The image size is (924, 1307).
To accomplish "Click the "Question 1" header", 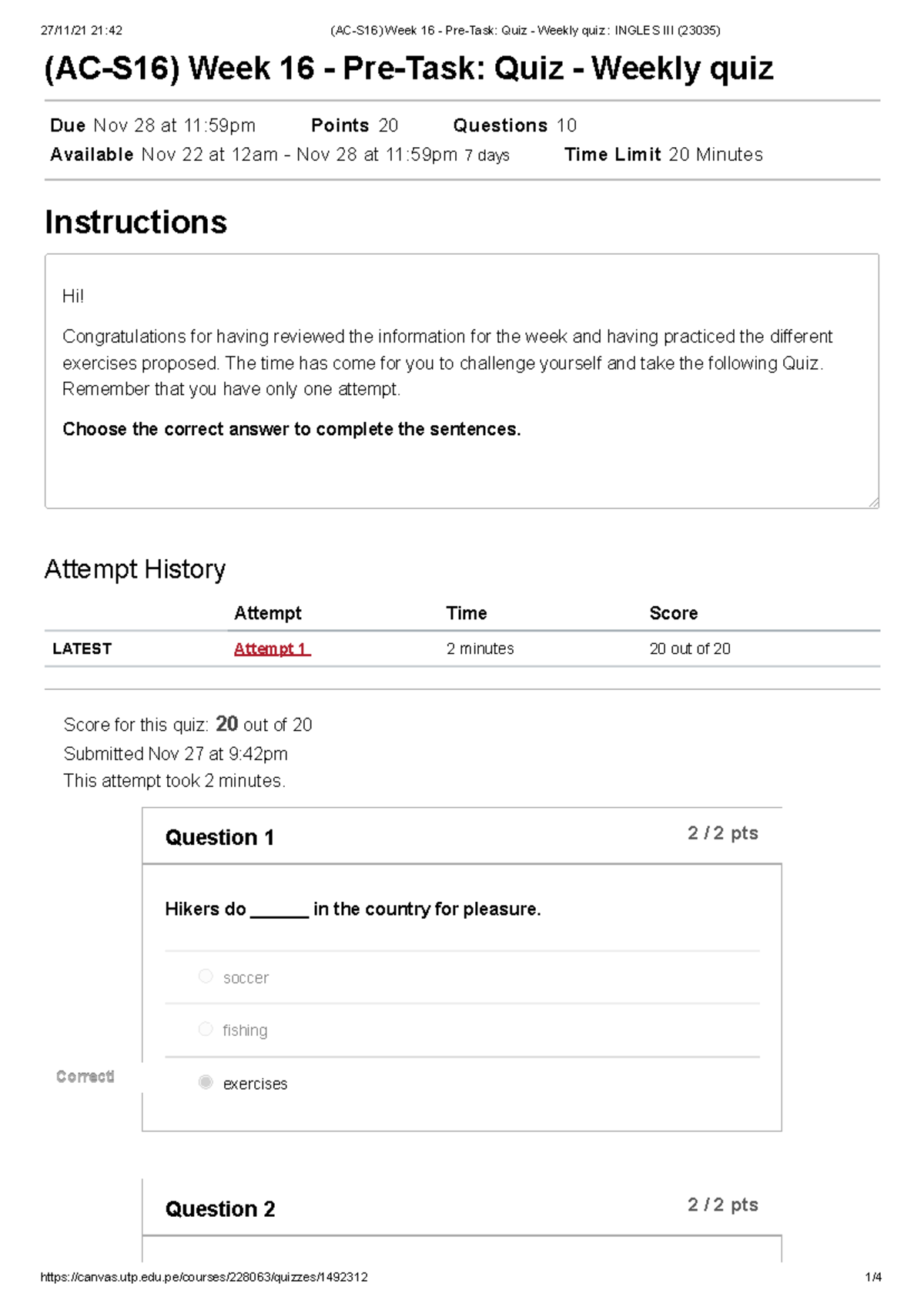I will [219, 838].
